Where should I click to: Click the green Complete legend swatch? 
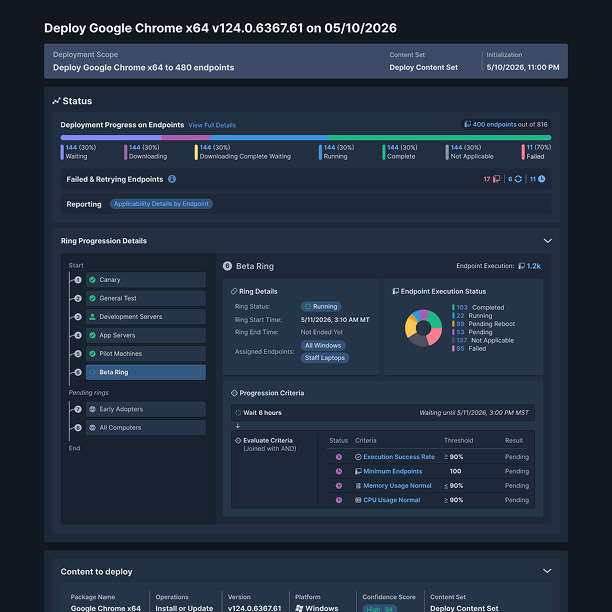click(384, 152)
